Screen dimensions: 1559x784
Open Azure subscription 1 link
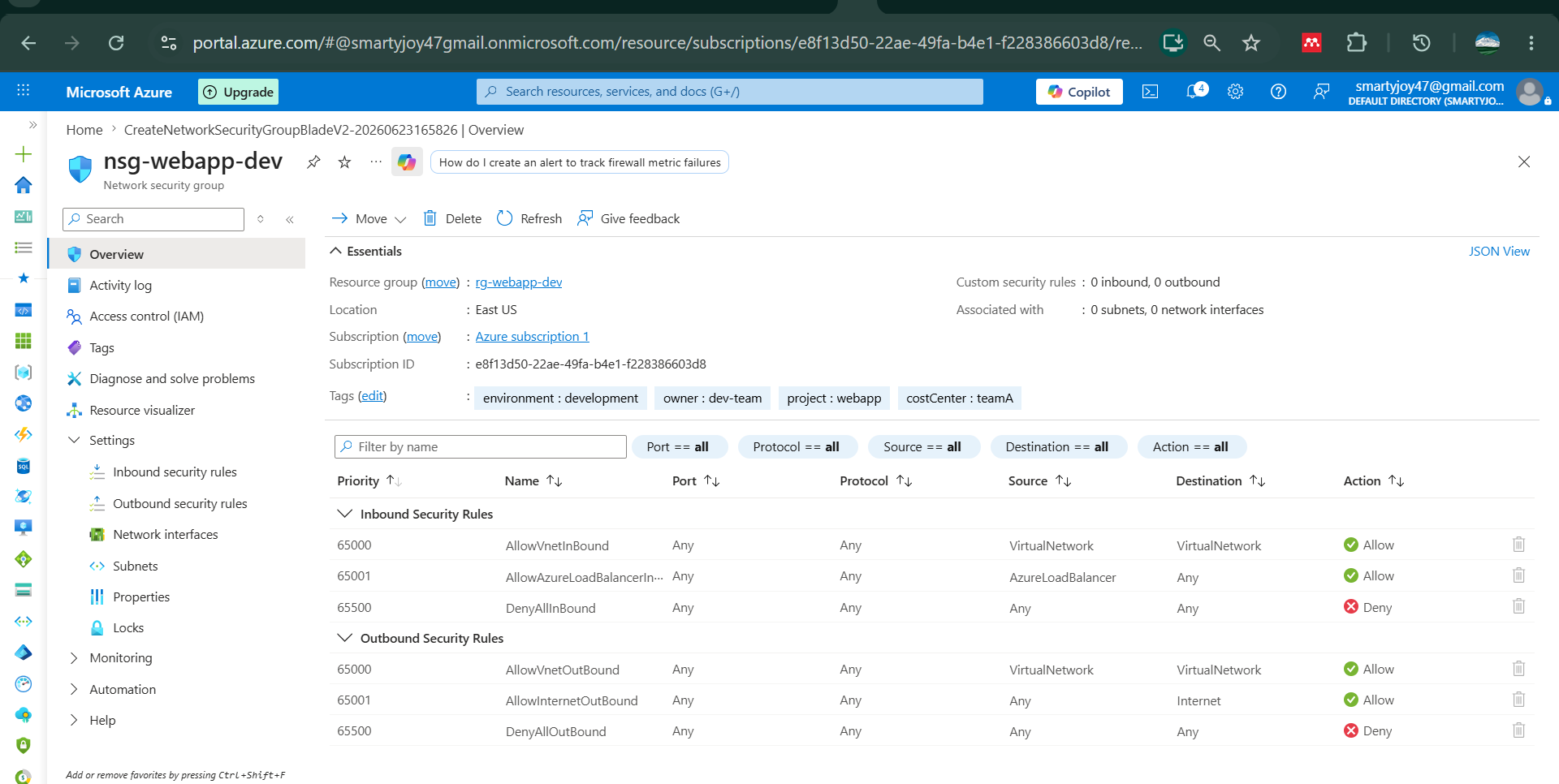pos(532,336)
